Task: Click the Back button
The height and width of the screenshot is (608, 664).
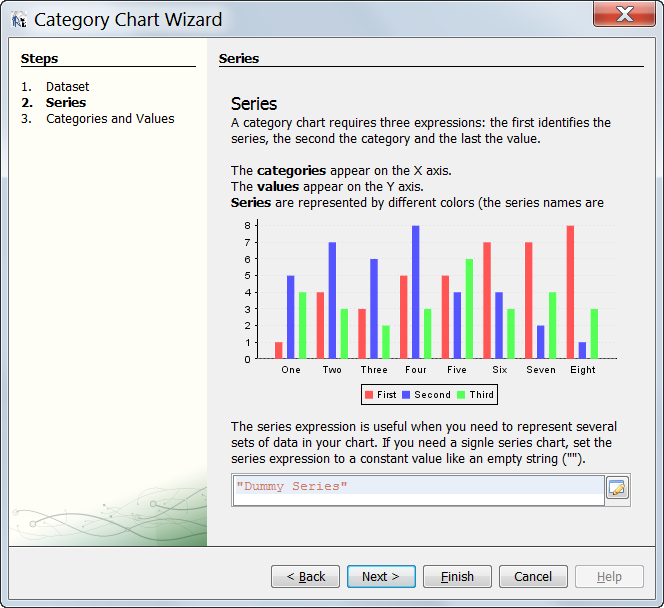Action: (x=305, y=577)
